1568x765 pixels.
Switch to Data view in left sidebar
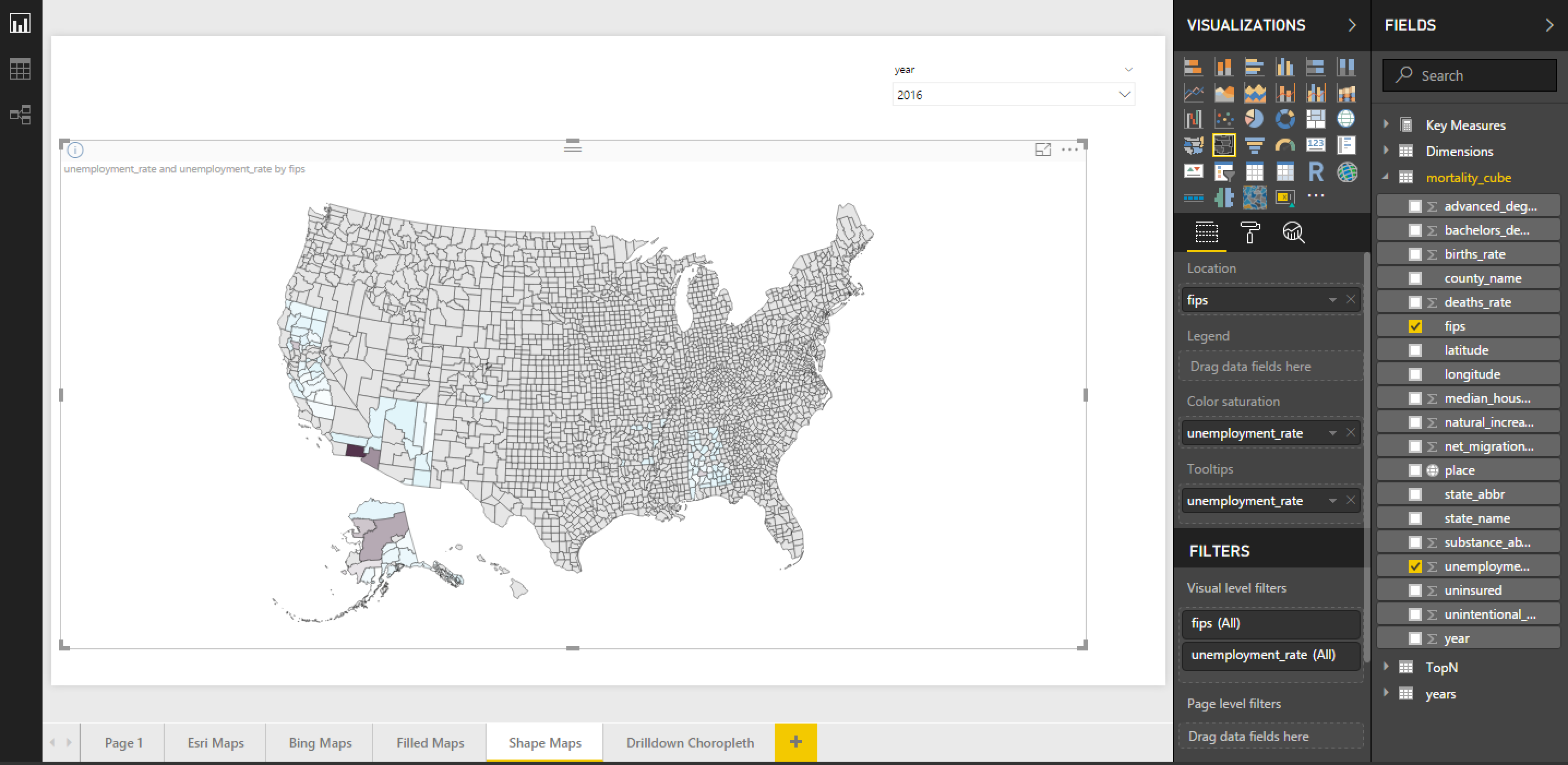click(x=20, y=69)
